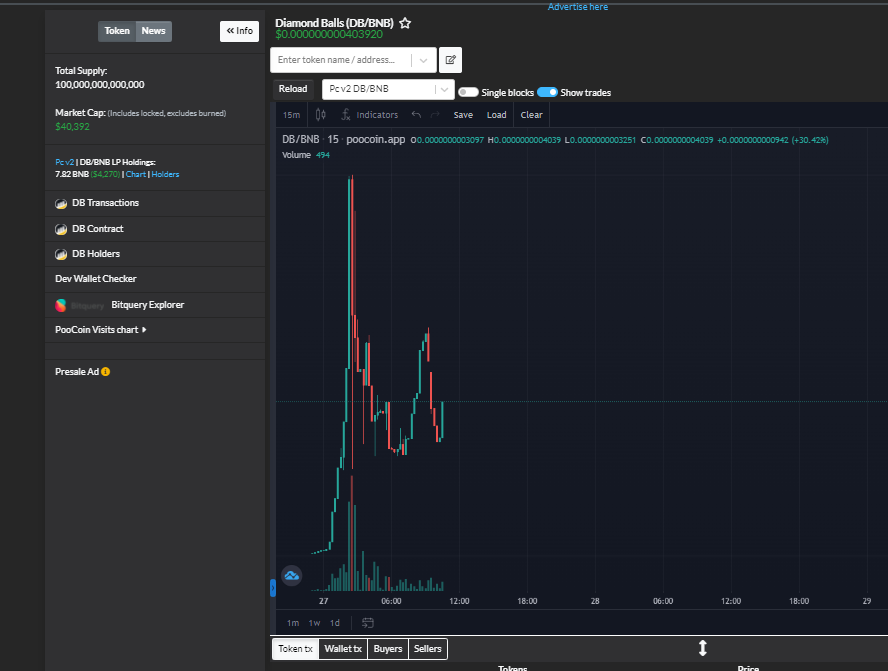Switch to the Token tab

click(117, 31)
